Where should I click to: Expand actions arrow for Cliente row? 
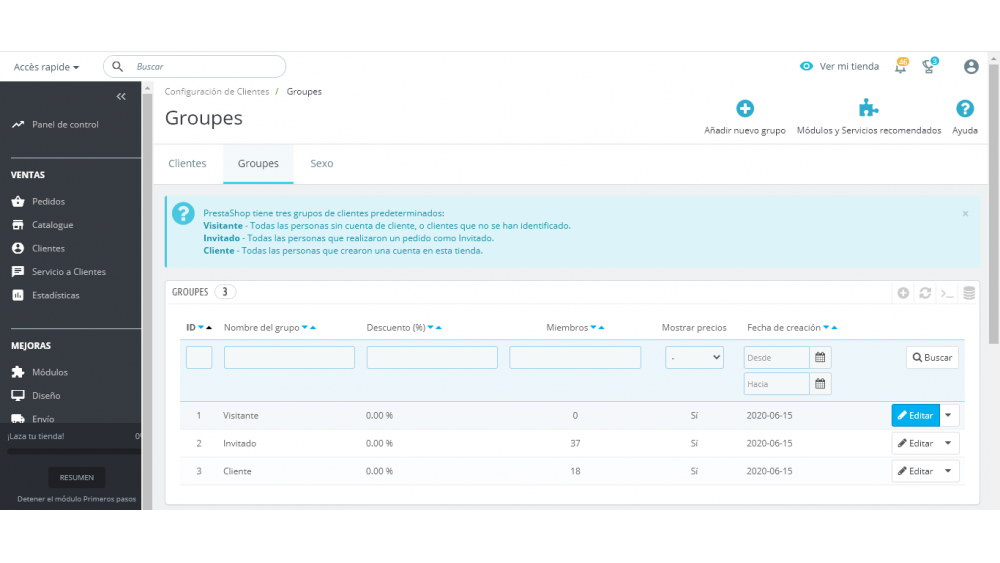pyautogui.click(x=949, y=471)
